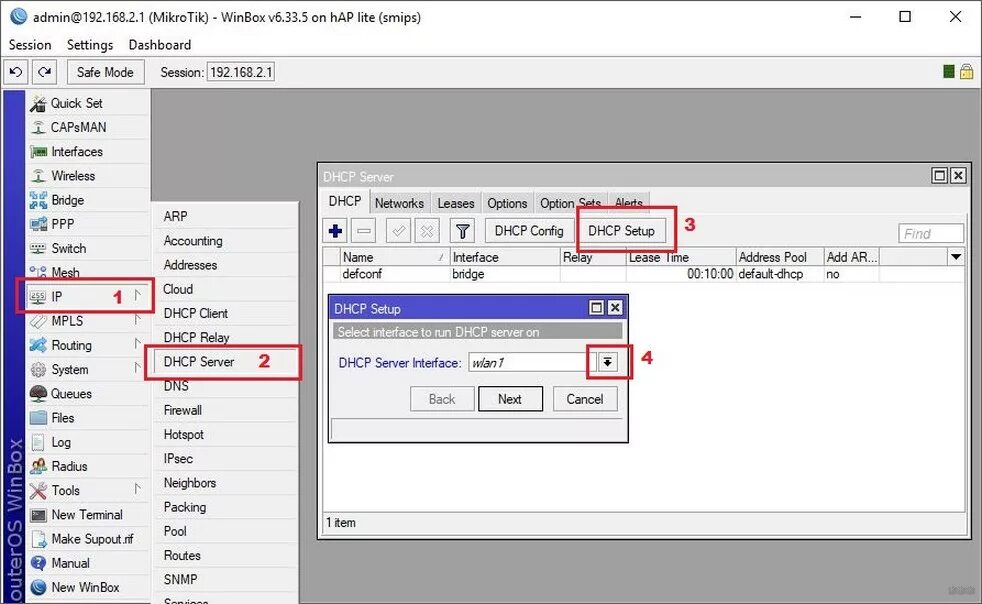The image size is (982, 604).
Task: Open CAPsMAN in the sidebar
Action: [x=88, y=127]
